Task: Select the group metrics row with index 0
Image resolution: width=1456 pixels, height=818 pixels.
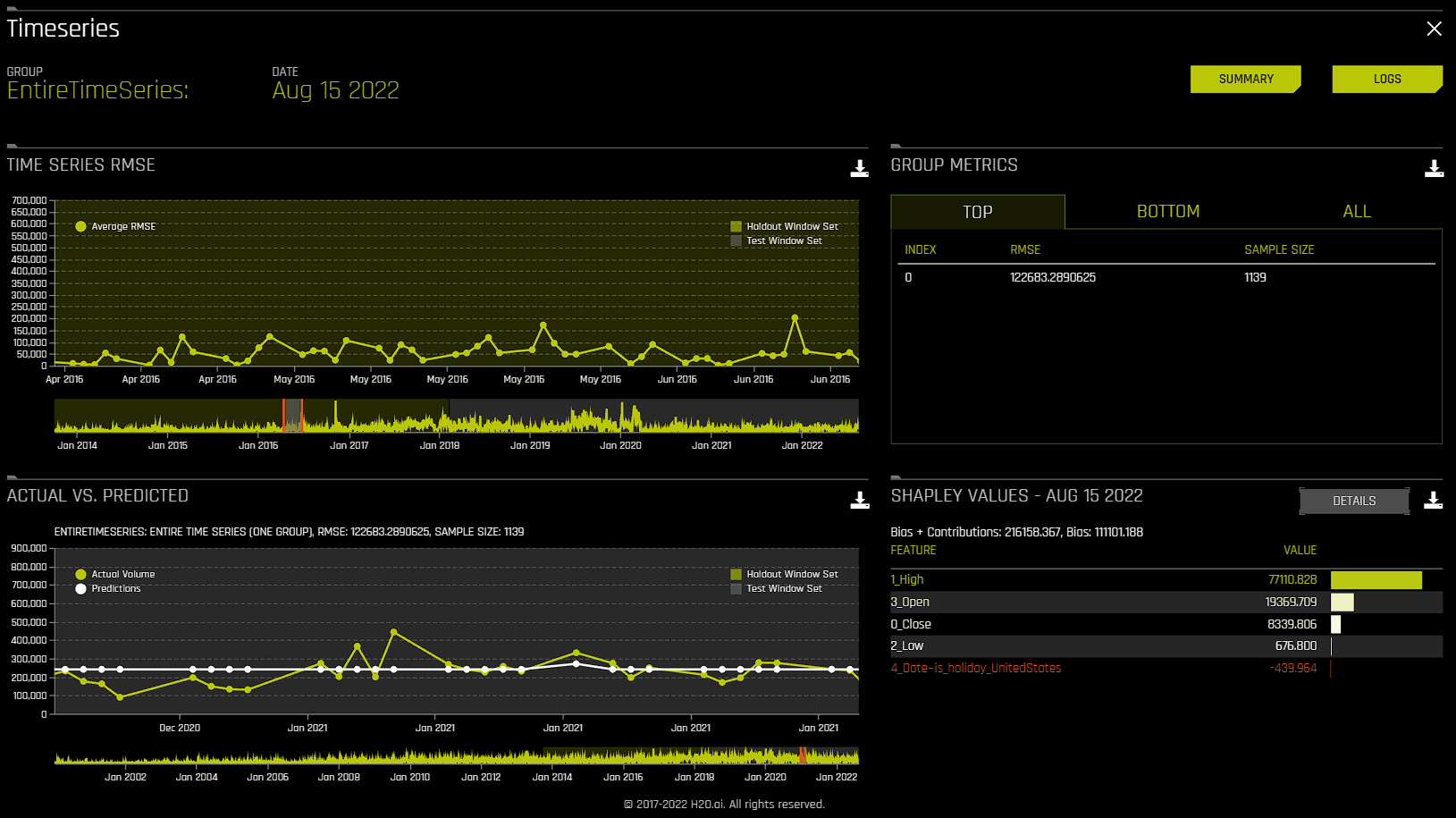Action: tap(1073, 277)
